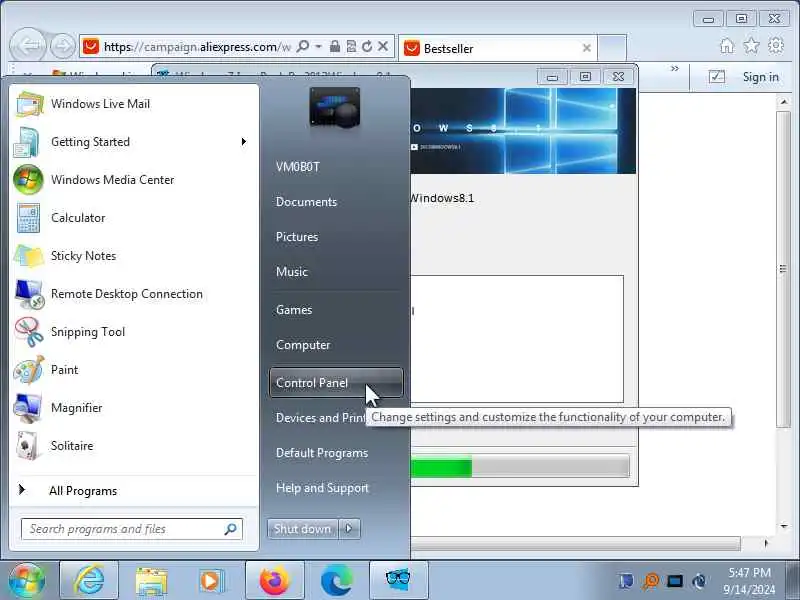Open Music library
This screenshot has width=800, height=600.
(x=291, y=272)
